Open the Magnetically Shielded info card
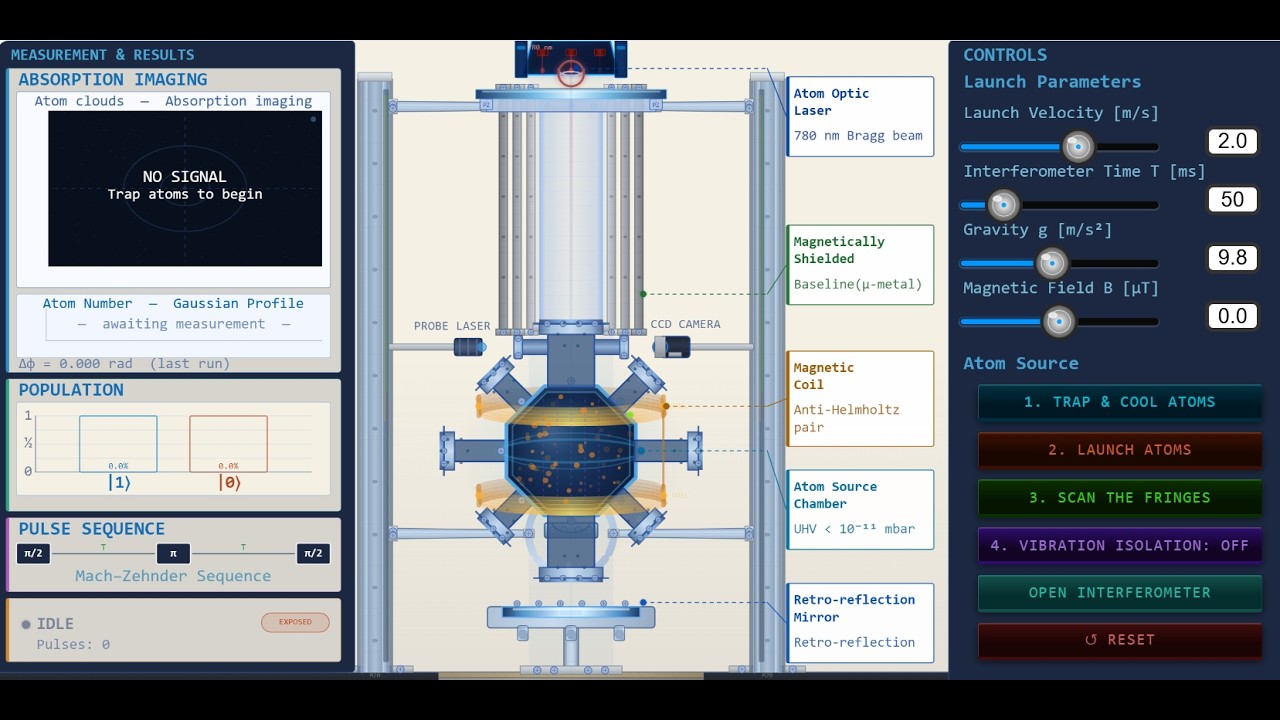 (x=860, y=264)
